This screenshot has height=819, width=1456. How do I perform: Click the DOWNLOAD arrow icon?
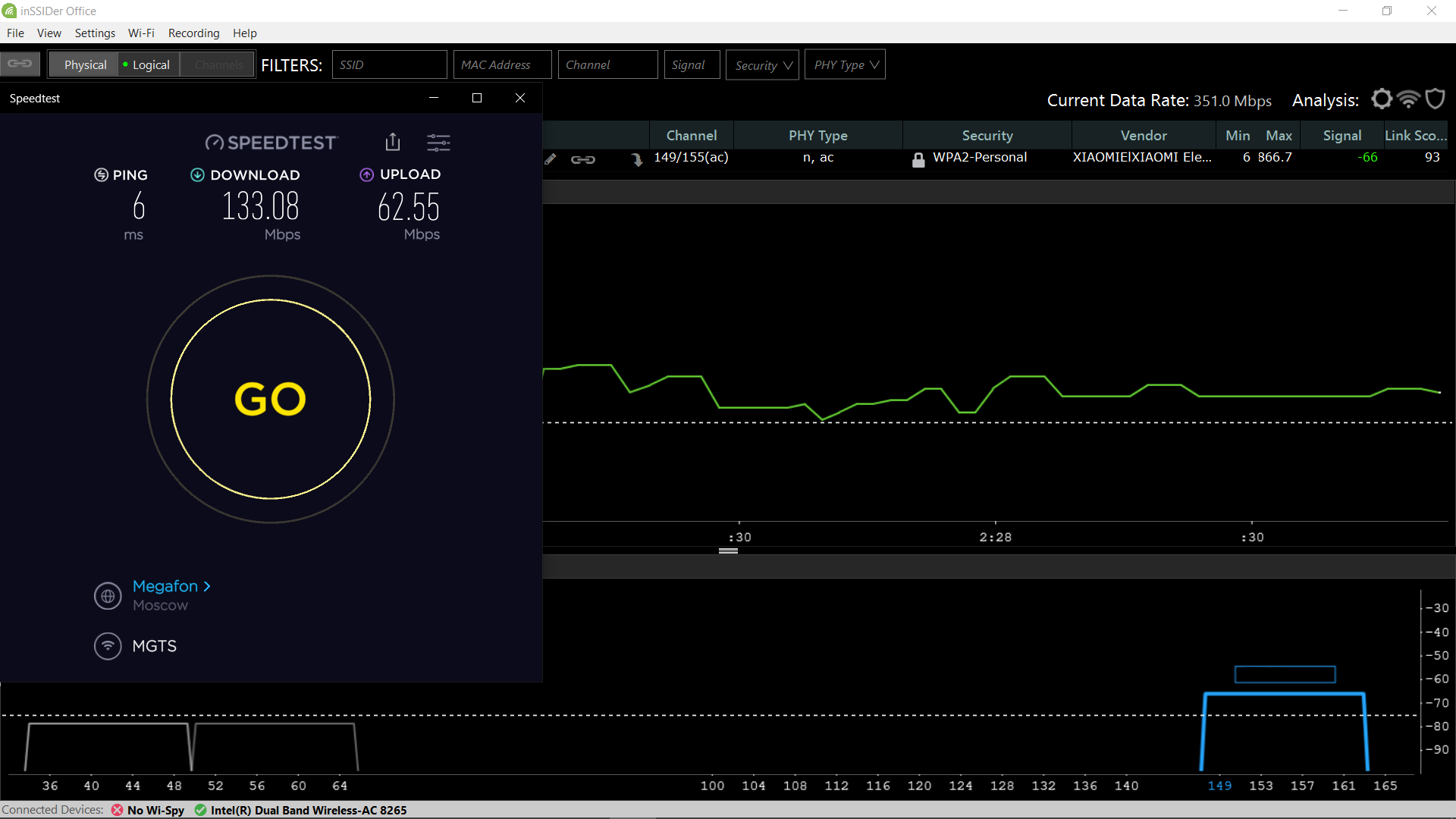click(x=197, y=174)
